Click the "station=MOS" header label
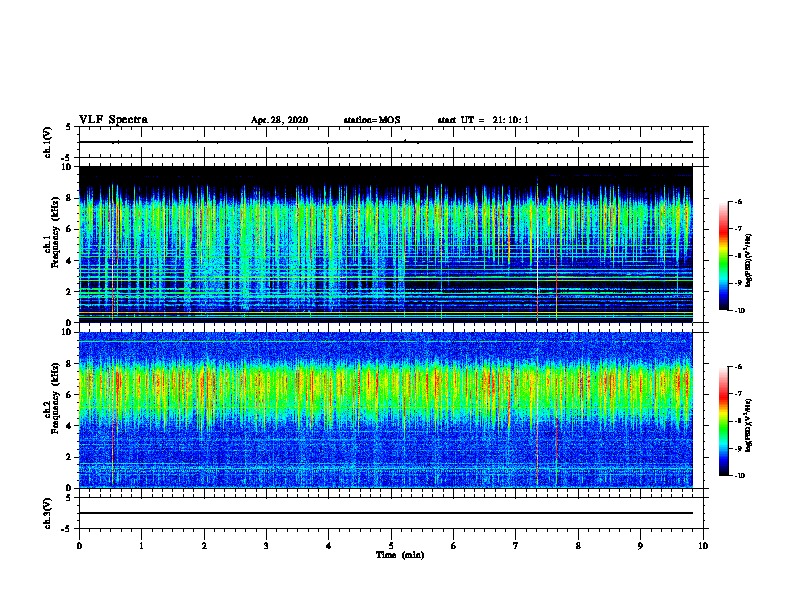Viewport: 792px width, 612px height. (372, 120)
